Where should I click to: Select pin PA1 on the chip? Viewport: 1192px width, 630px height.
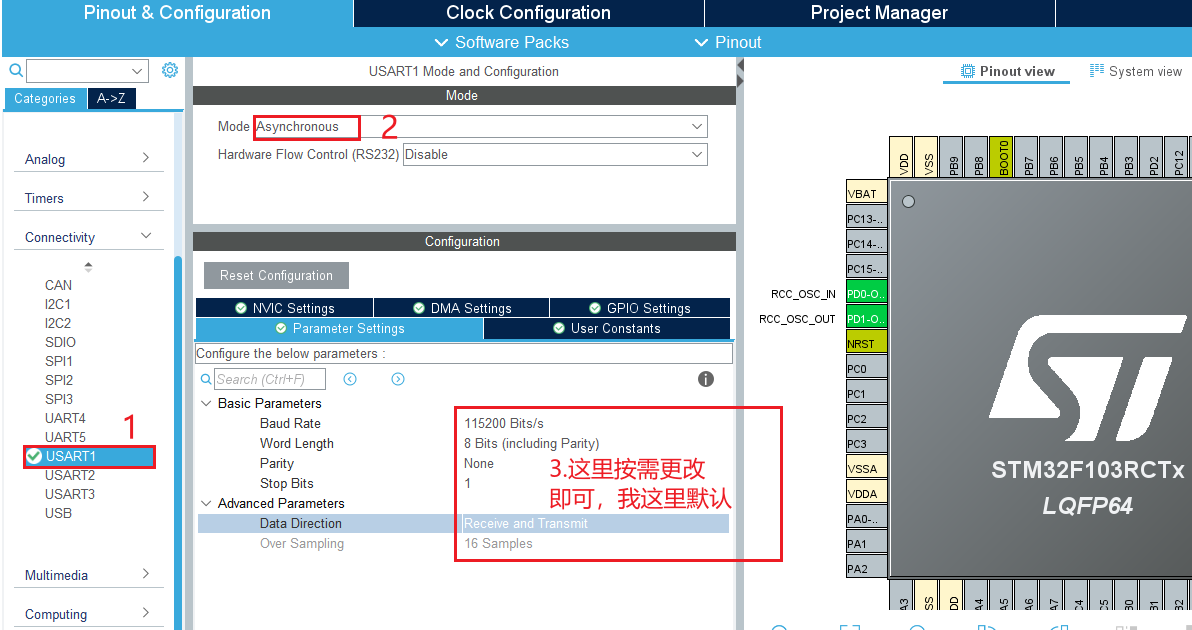coord(867,543)
